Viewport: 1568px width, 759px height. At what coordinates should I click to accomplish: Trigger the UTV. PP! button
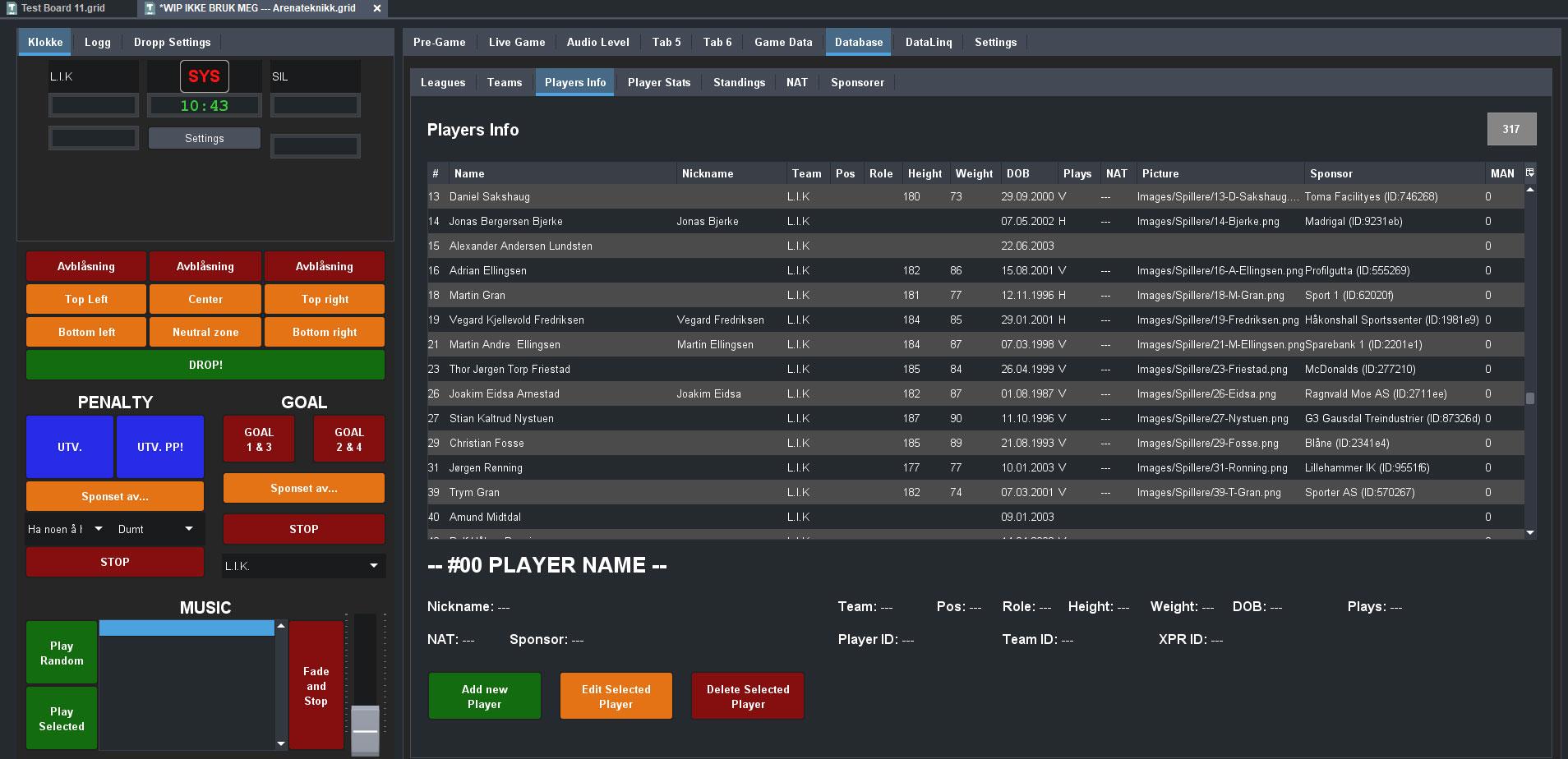[x=160, y=447]
